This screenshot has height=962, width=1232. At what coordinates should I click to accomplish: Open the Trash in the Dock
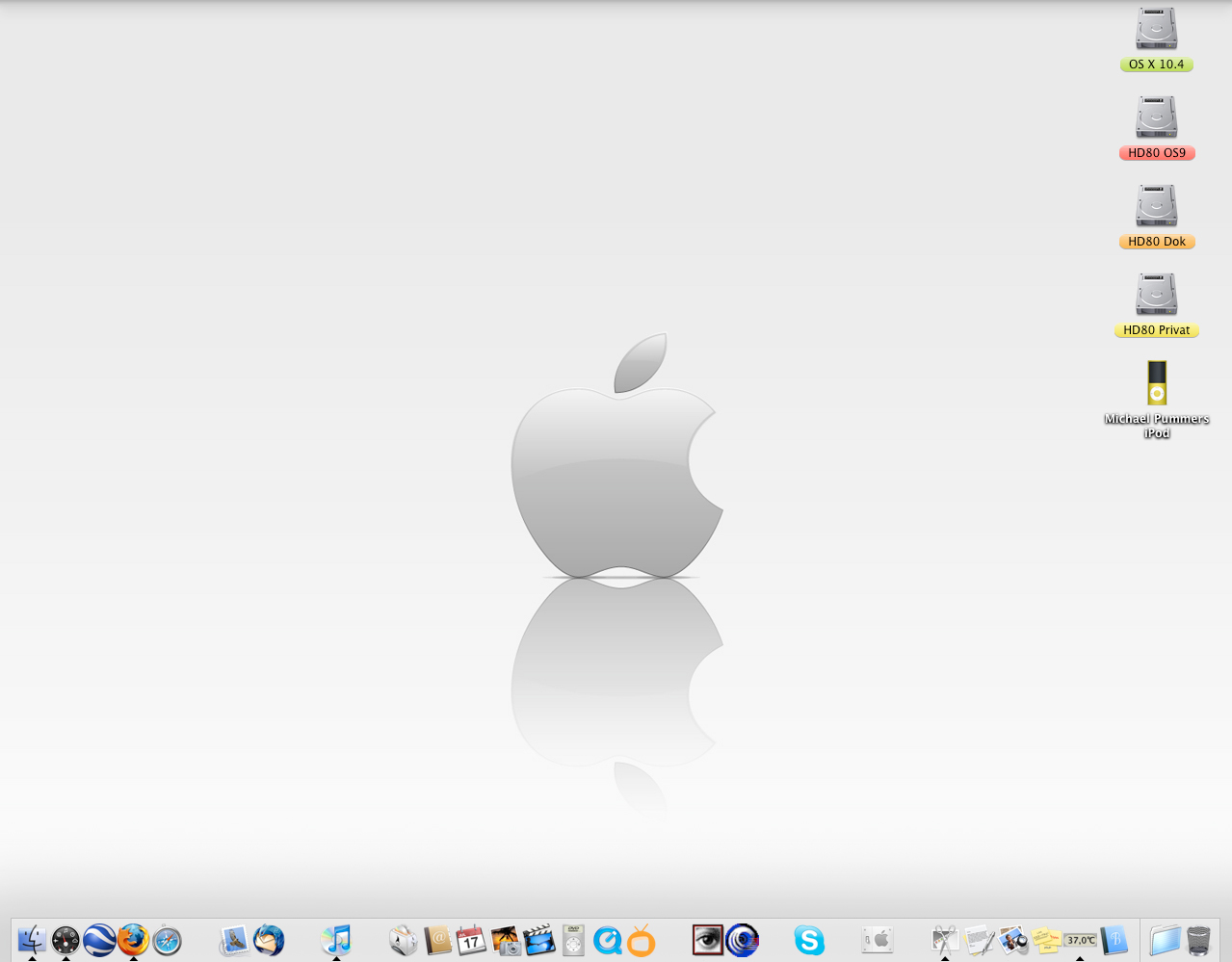click(1198, 940)
